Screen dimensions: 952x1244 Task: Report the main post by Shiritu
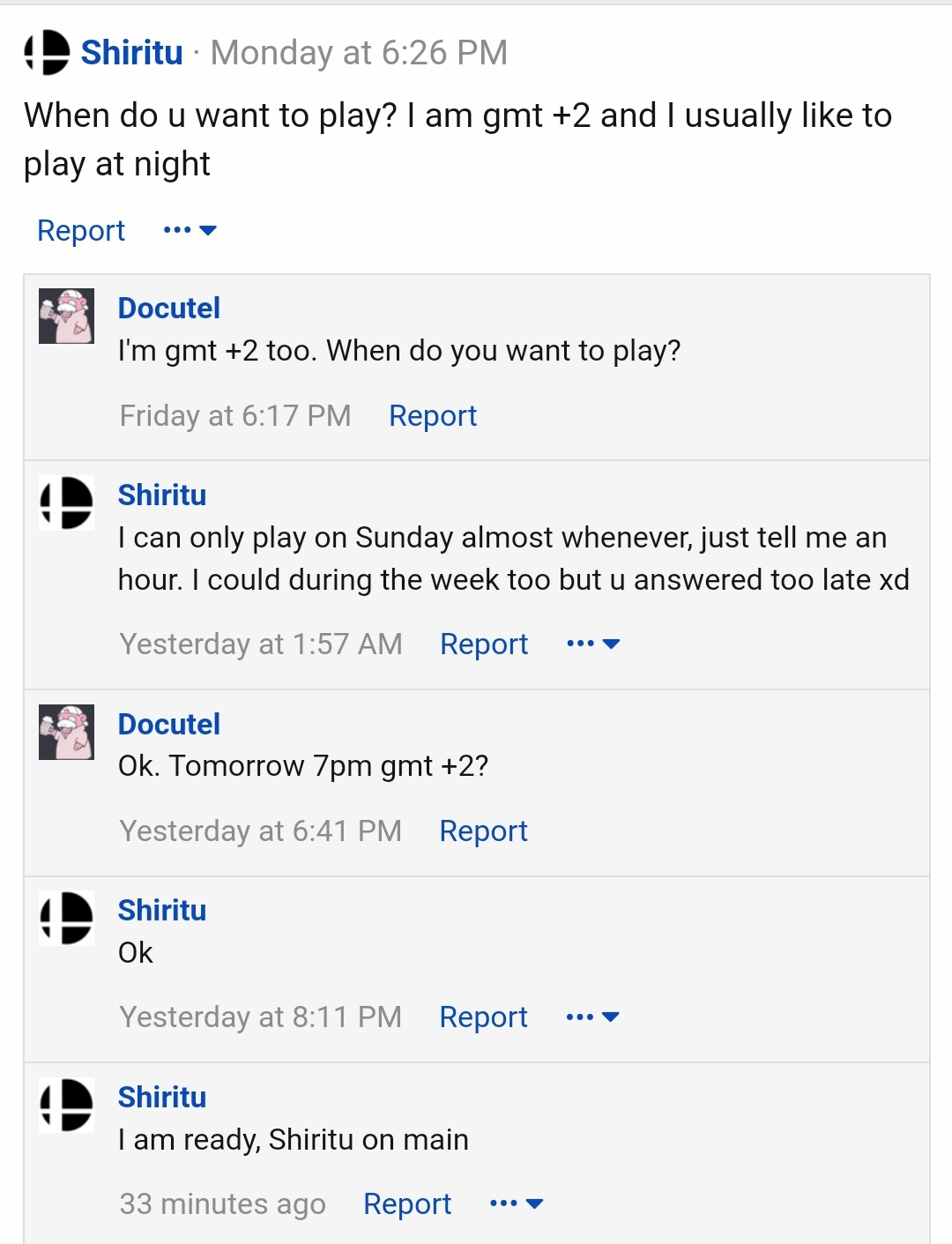click(x=81, y=230)
